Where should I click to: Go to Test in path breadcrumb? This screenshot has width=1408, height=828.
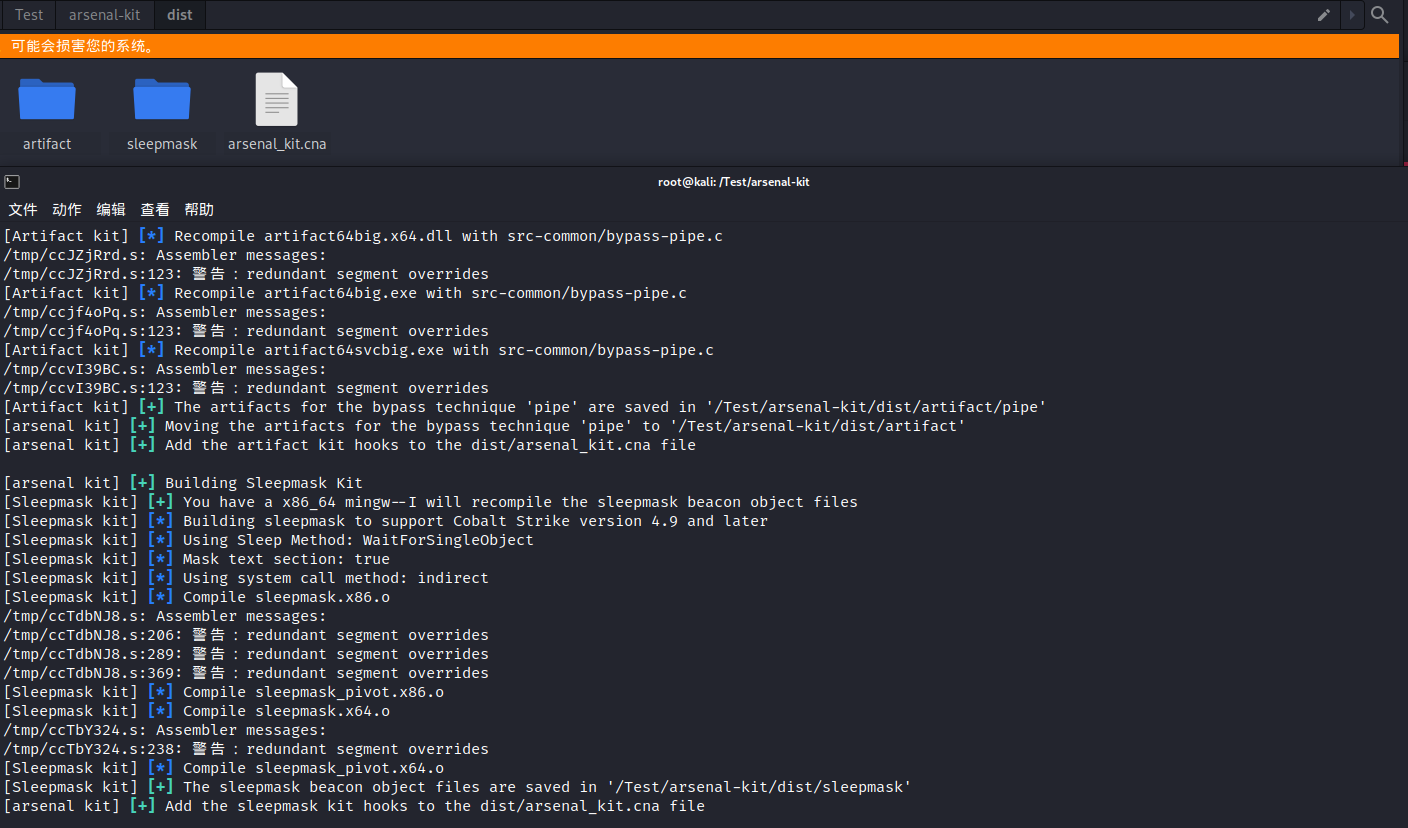tap(29, 15)
